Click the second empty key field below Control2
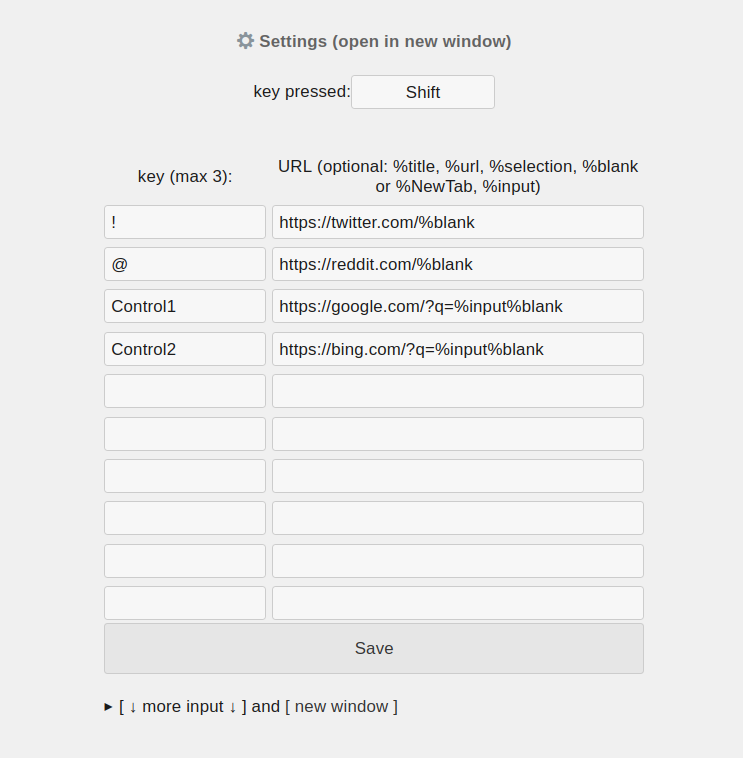The width and height of the screenshot is (743, 758). click(185, 434)
